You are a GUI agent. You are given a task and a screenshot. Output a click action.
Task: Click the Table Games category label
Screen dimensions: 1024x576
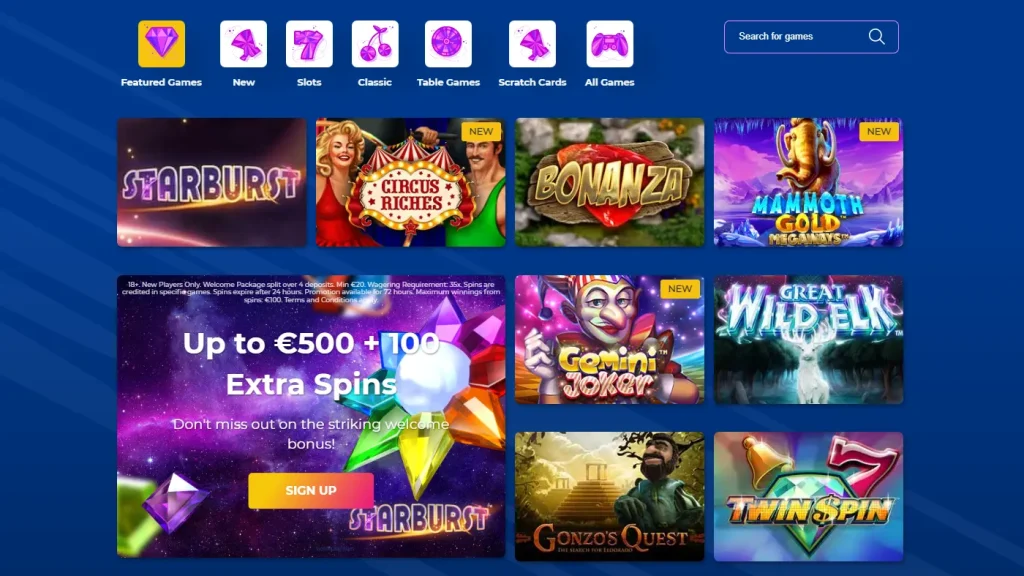[448, 82]
